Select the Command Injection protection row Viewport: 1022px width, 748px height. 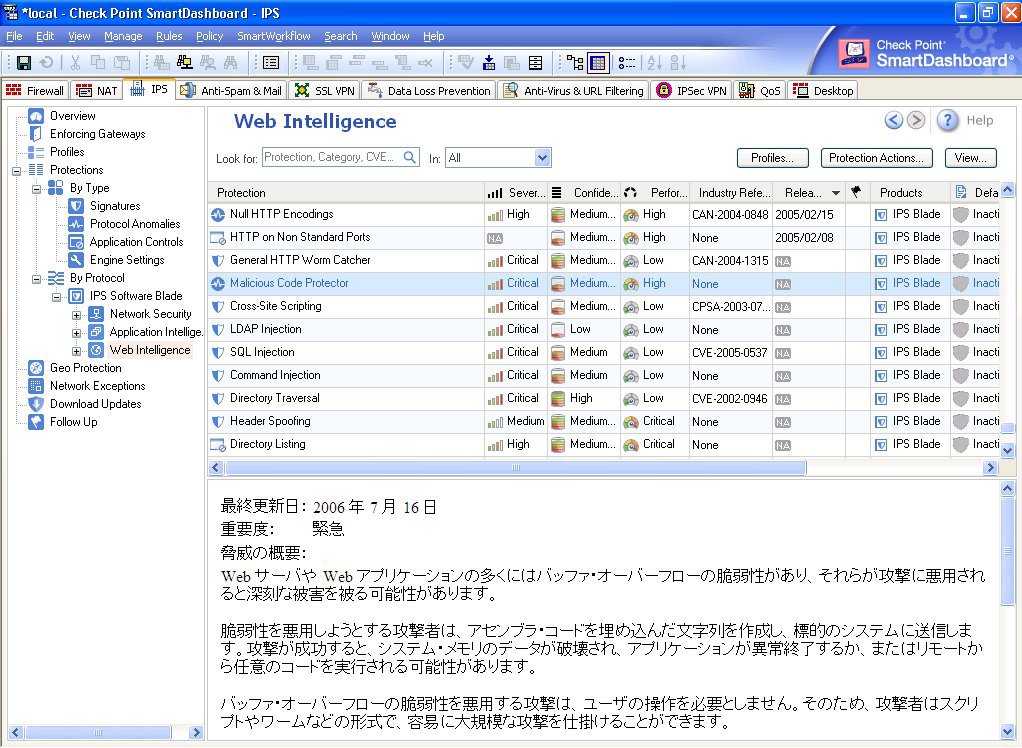coord(604,375)
